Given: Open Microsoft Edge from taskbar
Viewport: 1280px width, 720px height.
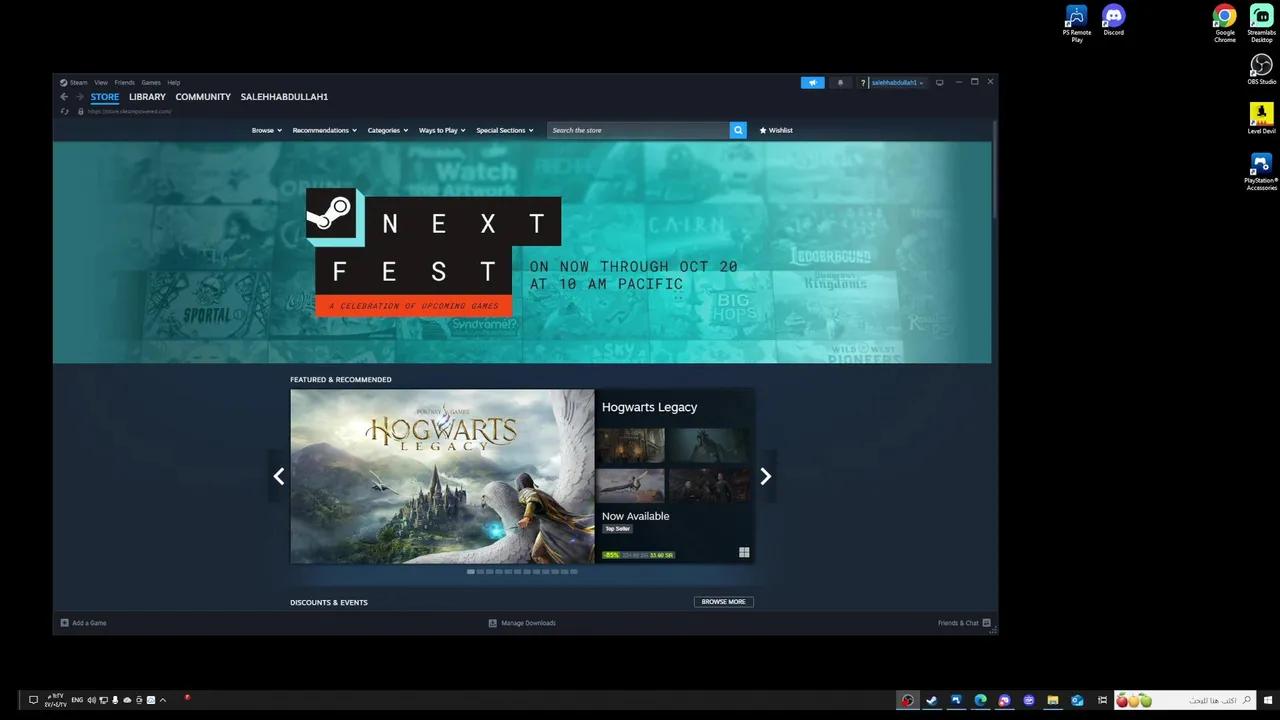Looking at the screenshot, I should click(980, 700).
